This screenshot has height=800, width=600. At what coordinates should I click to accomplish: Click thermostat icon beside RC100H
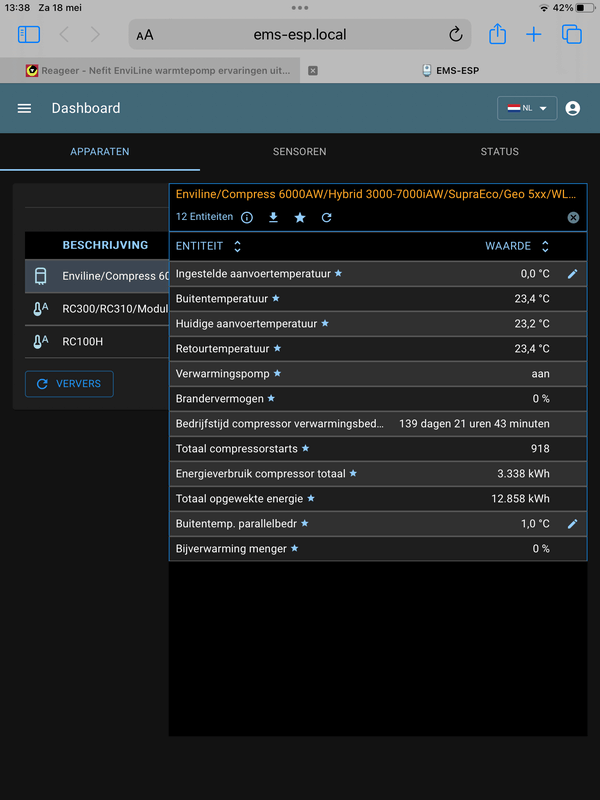(x=40, y=341)
